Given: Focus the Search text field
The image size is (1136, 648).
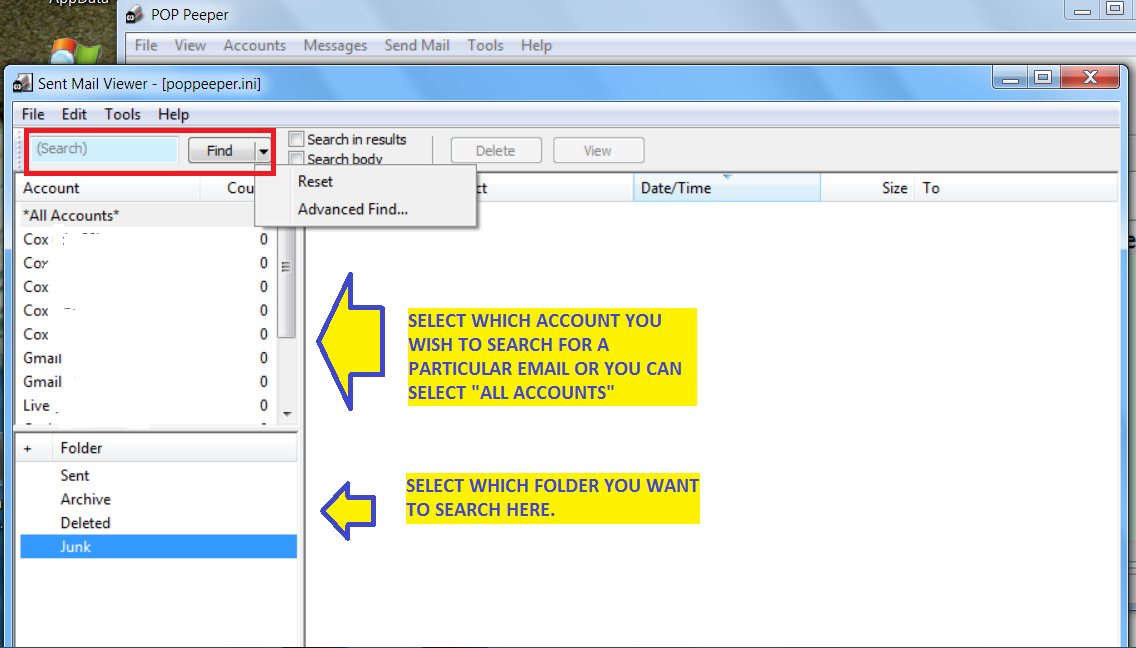Looking at the screenshot, I should click(104, 149).
